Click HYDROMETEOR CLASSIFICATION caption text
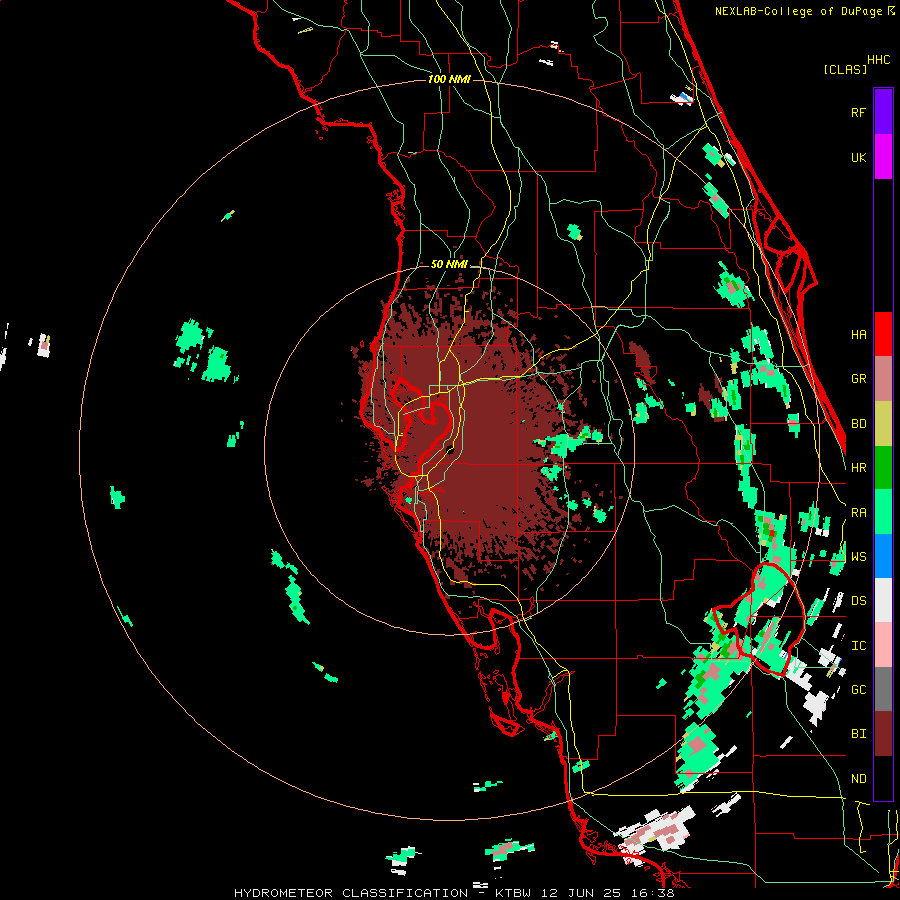This screenshot has height=900, width=900. coord(351,893)
